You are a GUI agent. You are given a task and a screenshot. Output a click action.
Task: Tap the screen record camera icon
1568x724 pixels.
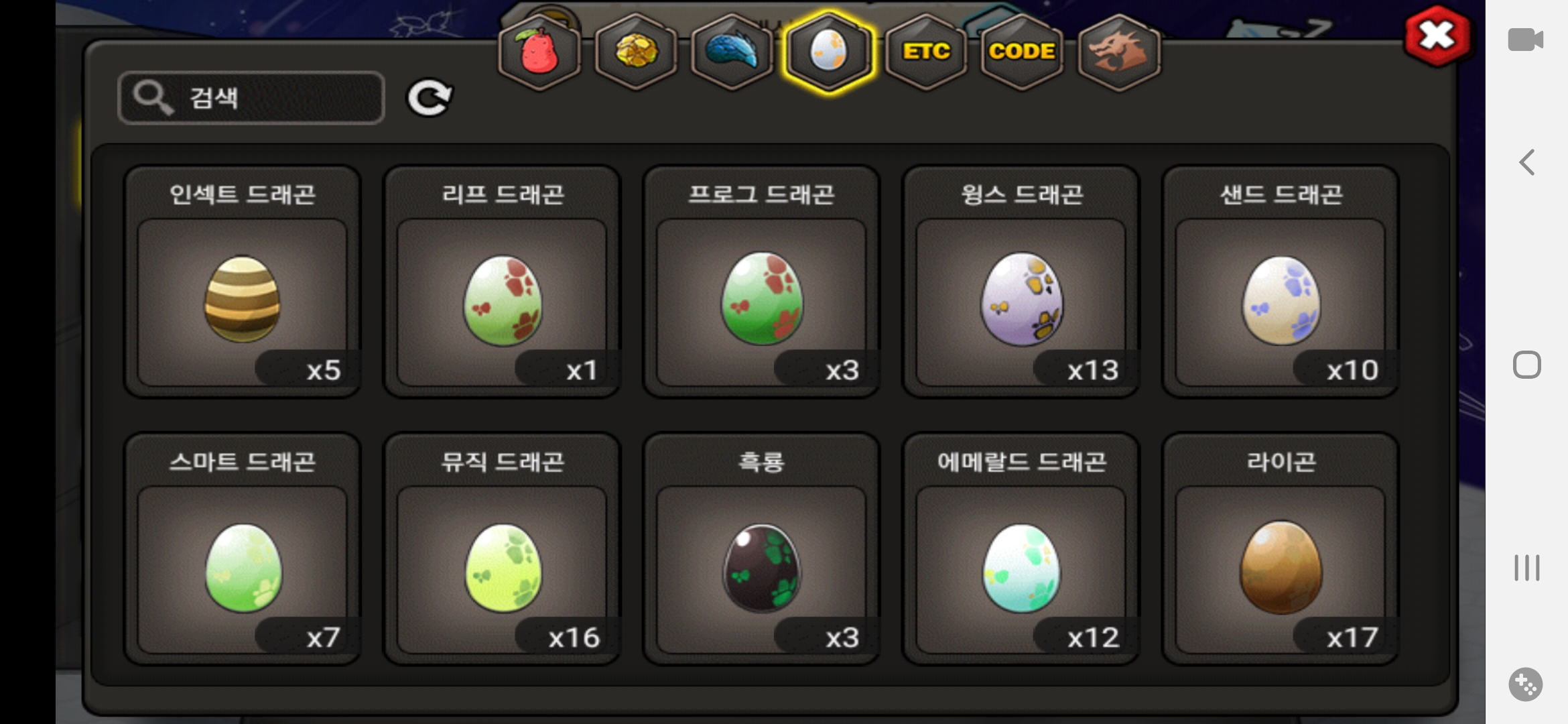1526,40
